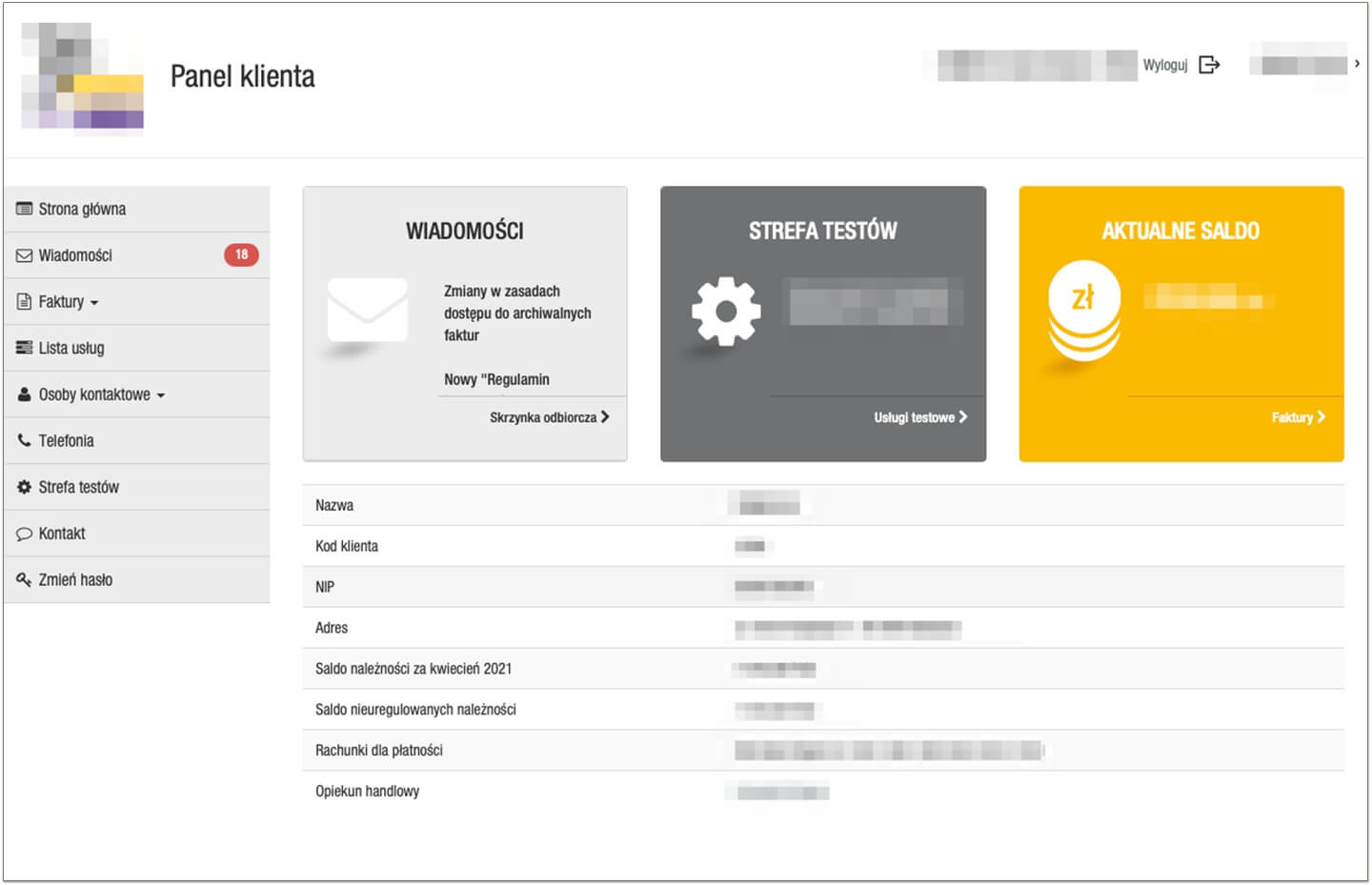Open message 'Nowy Regulamin'
Viewport: 1372px width, 885px height.
[x=496, y=379]
